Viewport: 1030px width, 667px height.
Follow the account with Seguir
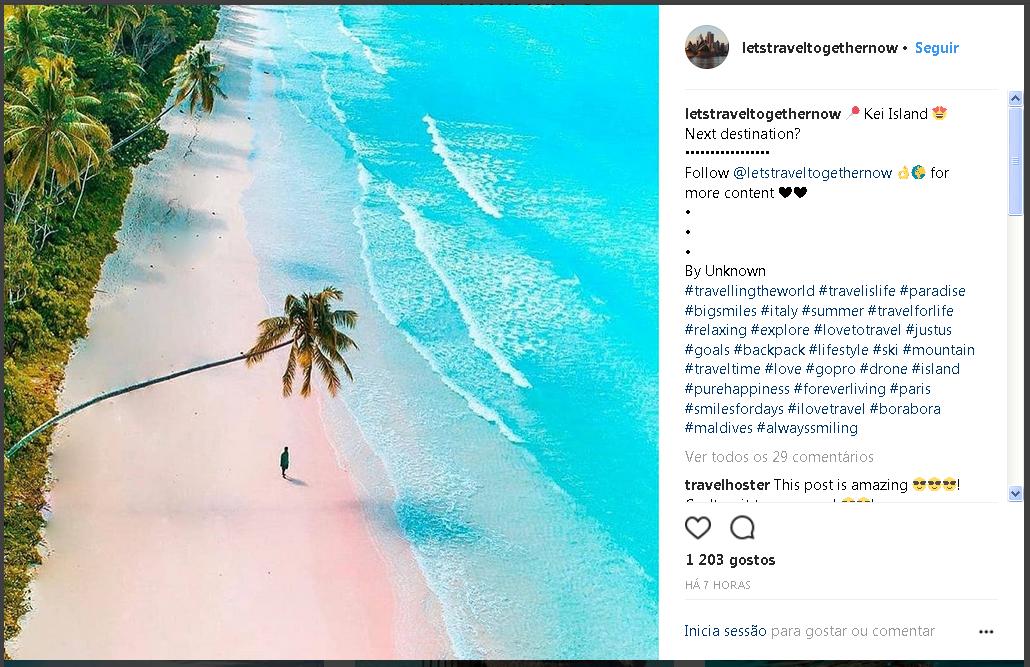(x=936, y=48)
